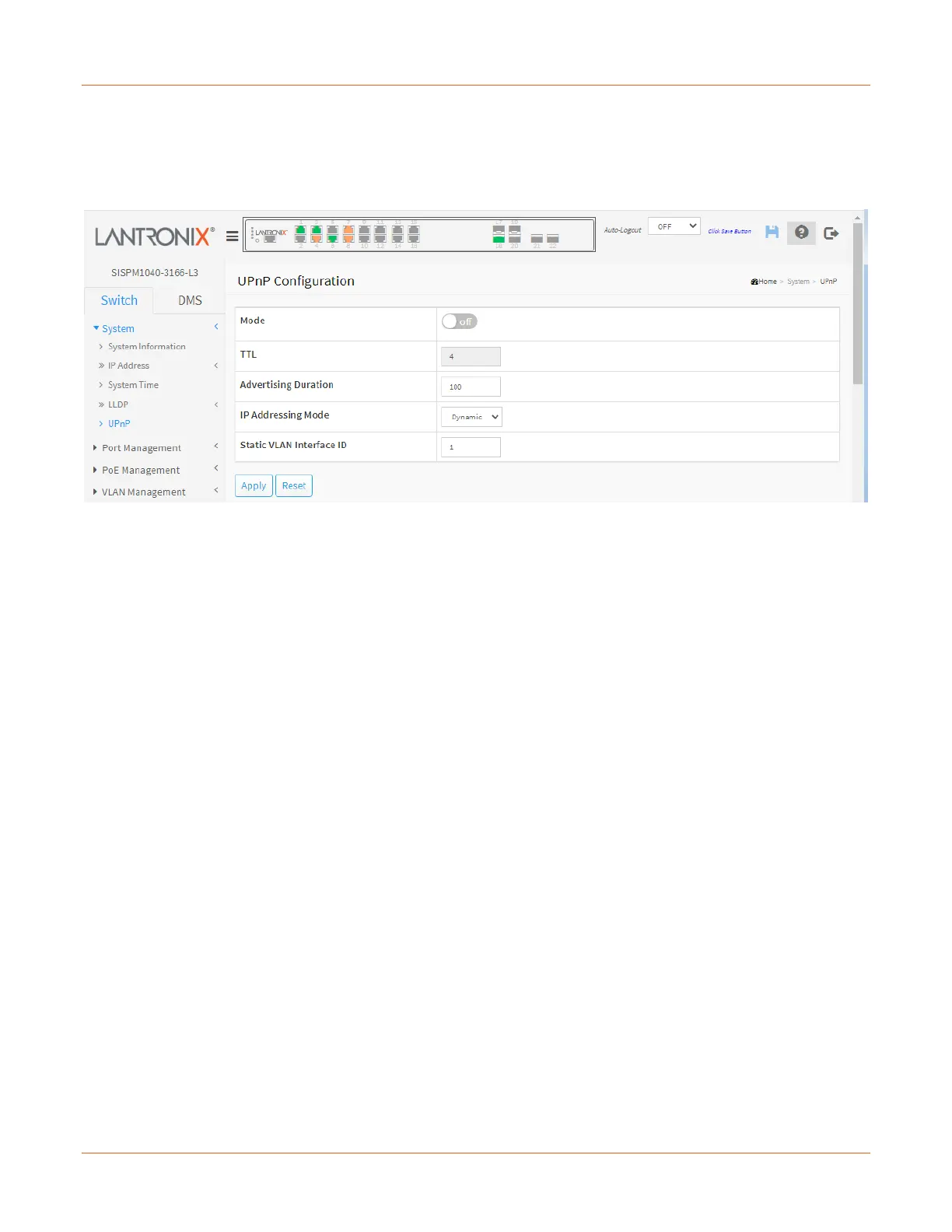The image size is (952, 1232).
Task: Click the Static VLAN Interface ID field
Action: 471,447
